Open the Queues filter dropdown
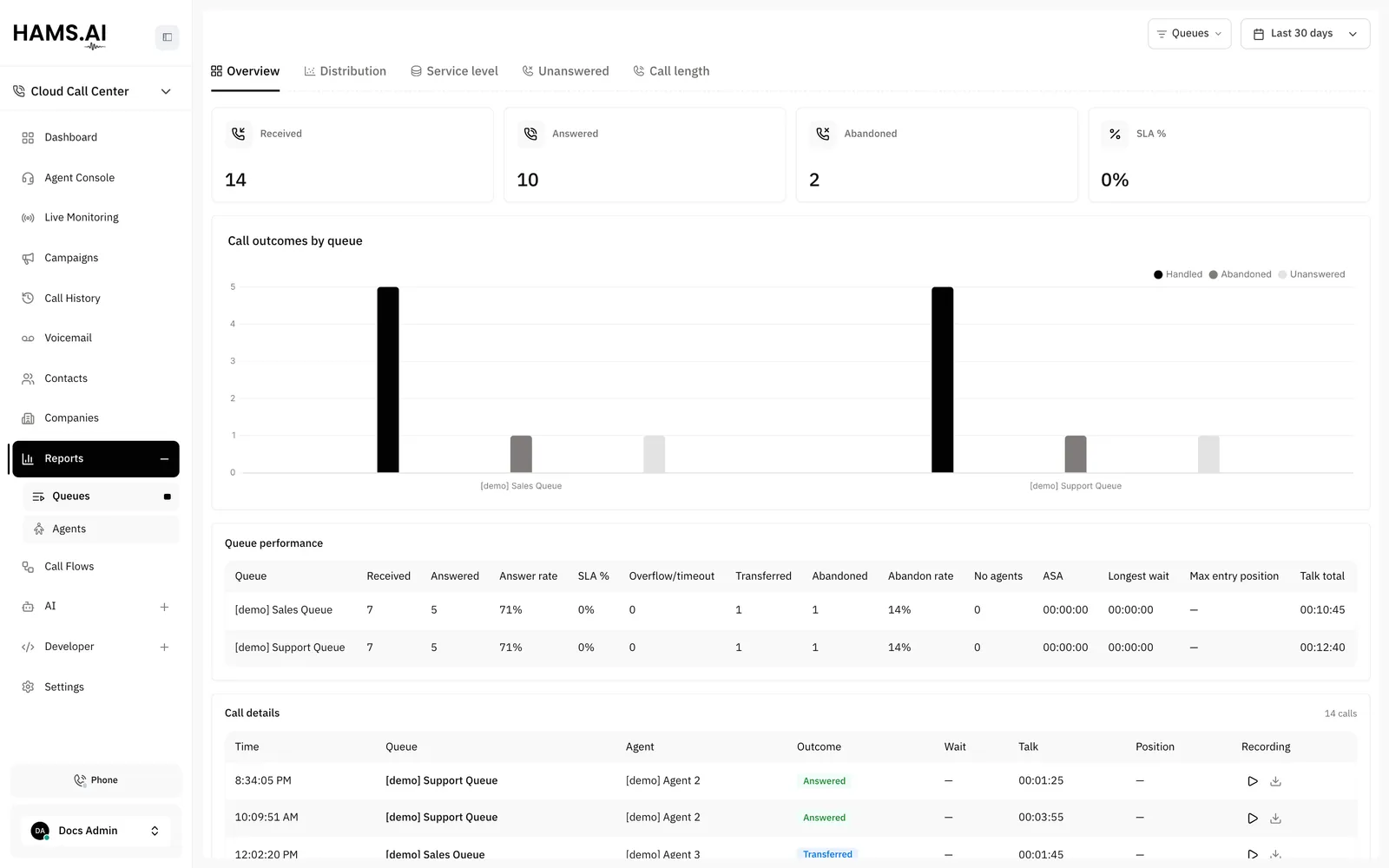Screen dimensions: 1389x868 coord(1189,34)
